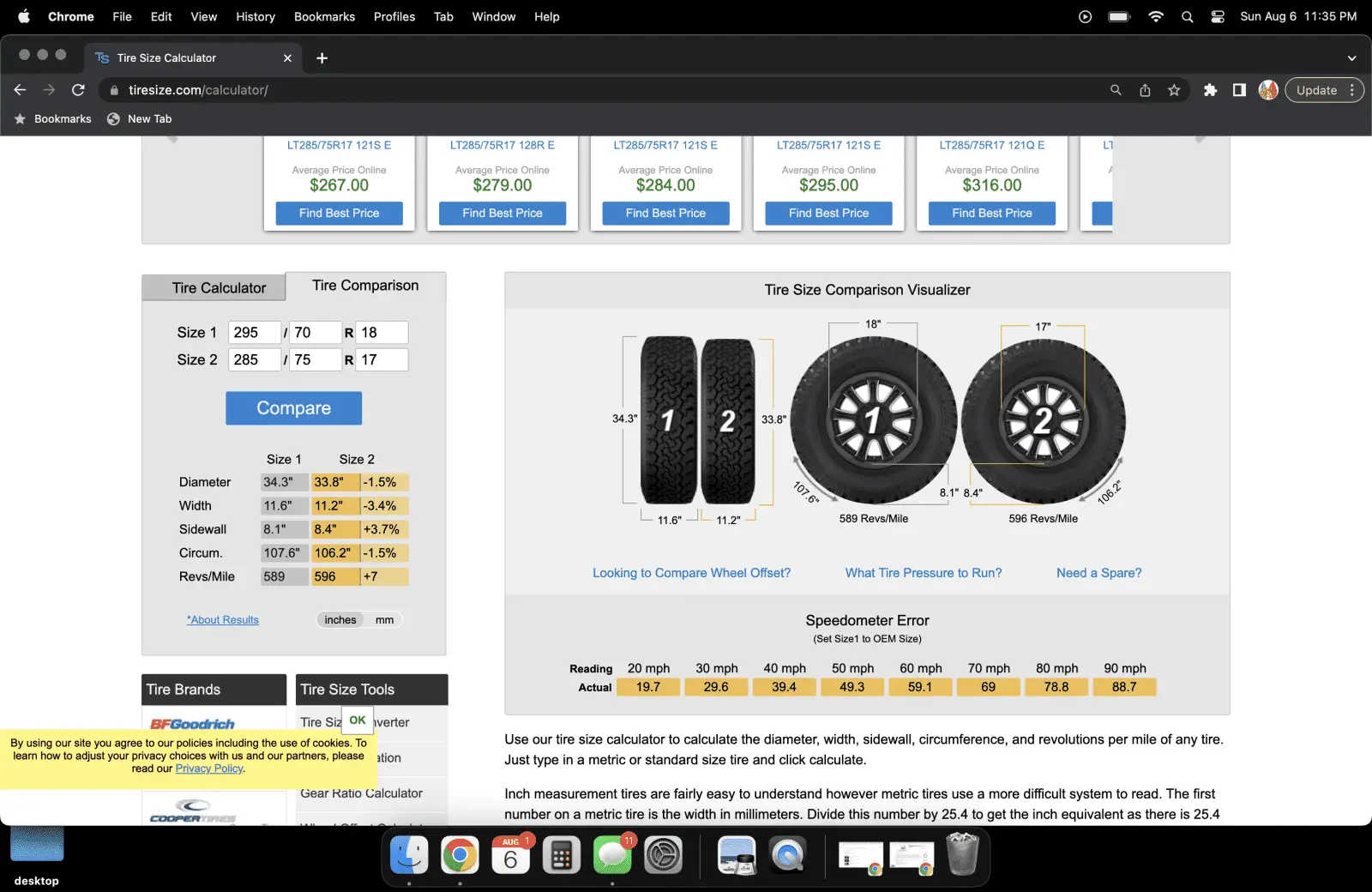Click the BFGoodrich brand logo
This screenshot has height=892, width=1372.
pyautogui.click(x=192, y=724)
